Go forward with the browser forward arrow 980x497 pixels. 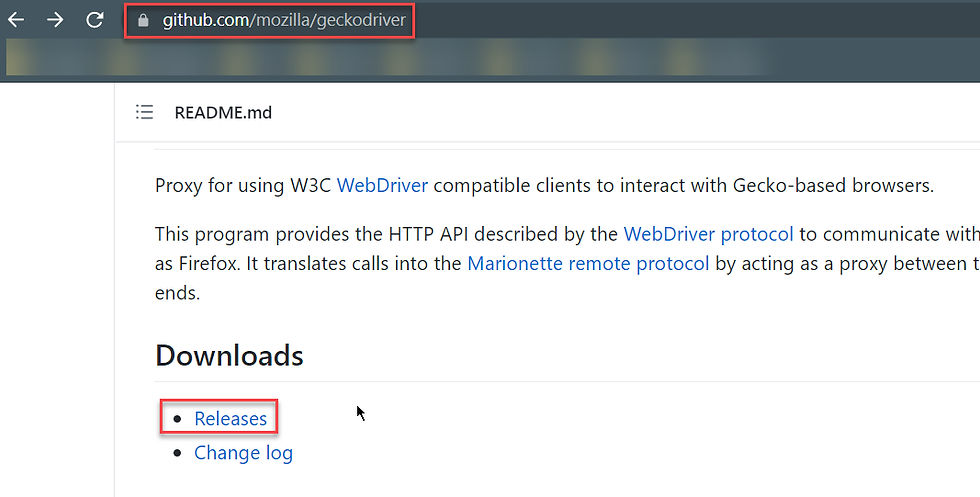click(x=55, y=20)
